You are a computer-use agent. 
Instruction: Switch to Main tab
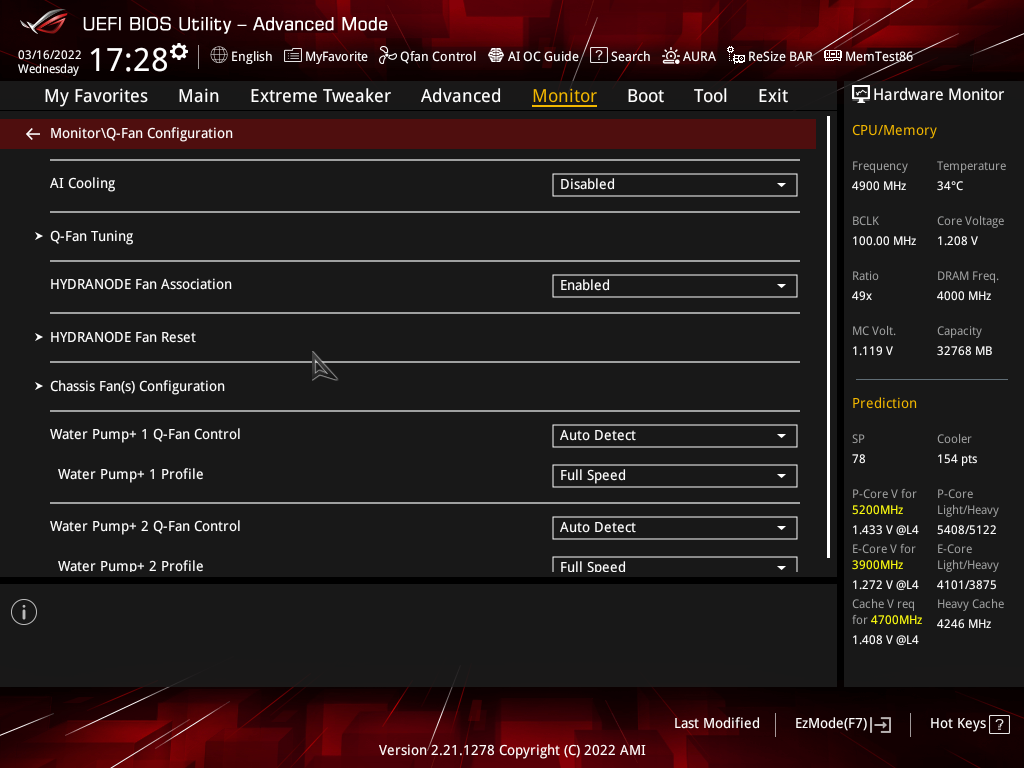coord(199,96)
